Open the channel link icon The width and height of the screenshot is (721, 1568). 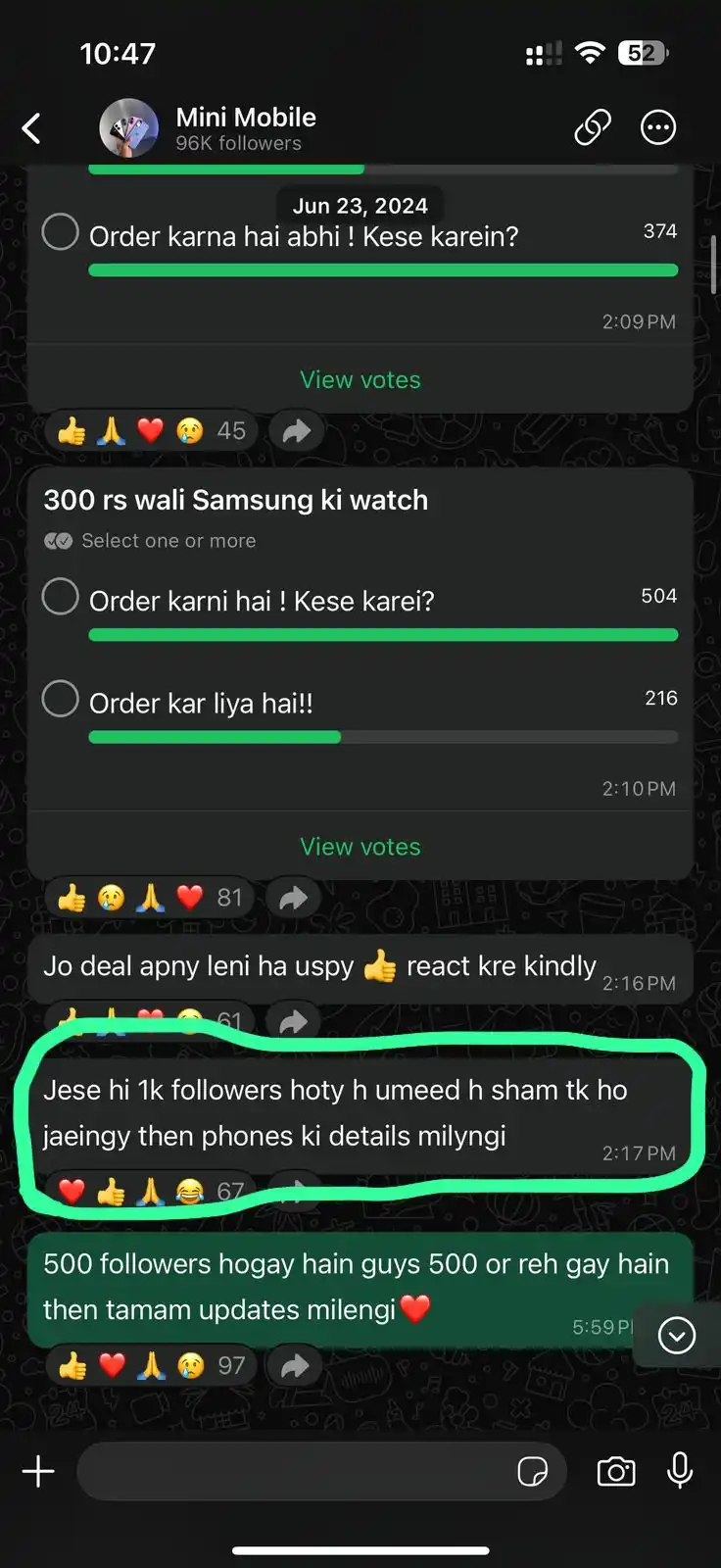pyautogui.click(x=593, y=127)
